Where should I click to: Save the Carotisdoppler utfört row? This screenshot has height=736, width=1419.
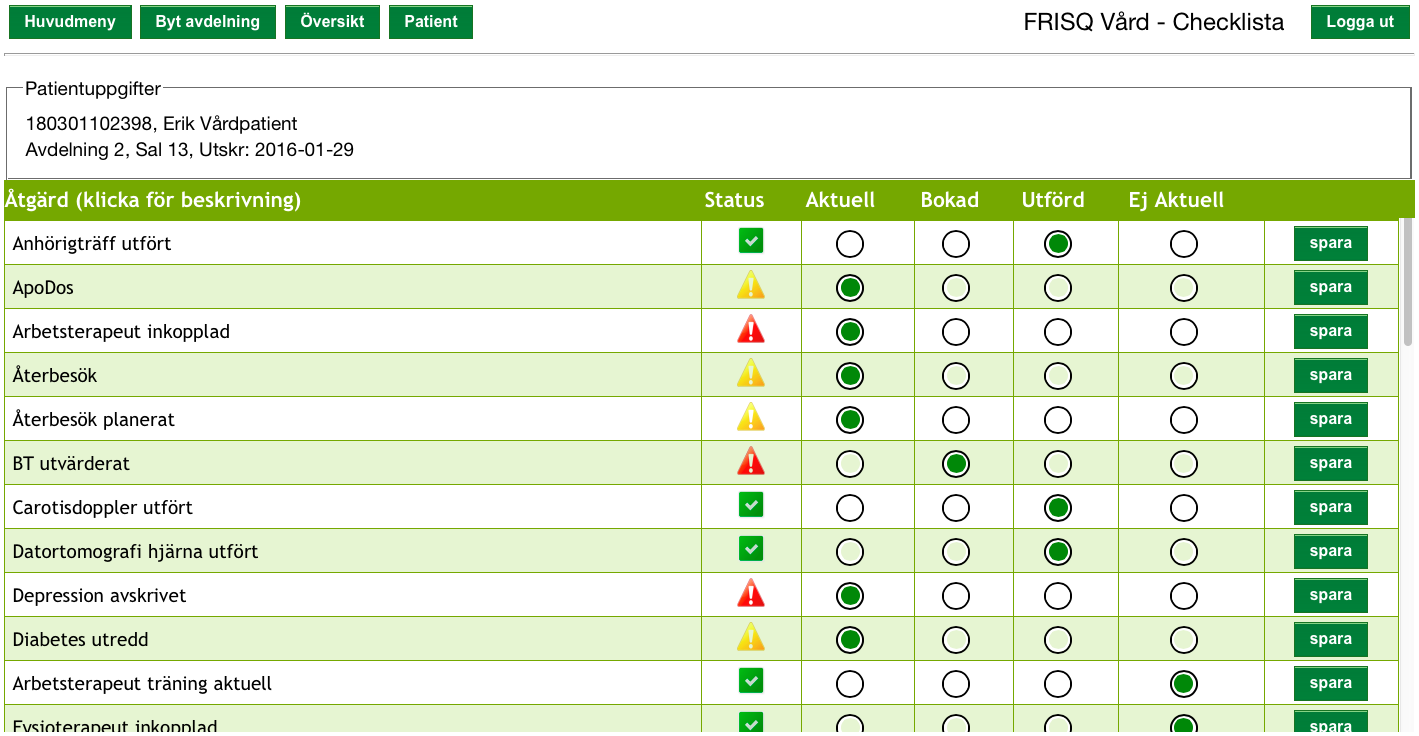pos(1331,507)
